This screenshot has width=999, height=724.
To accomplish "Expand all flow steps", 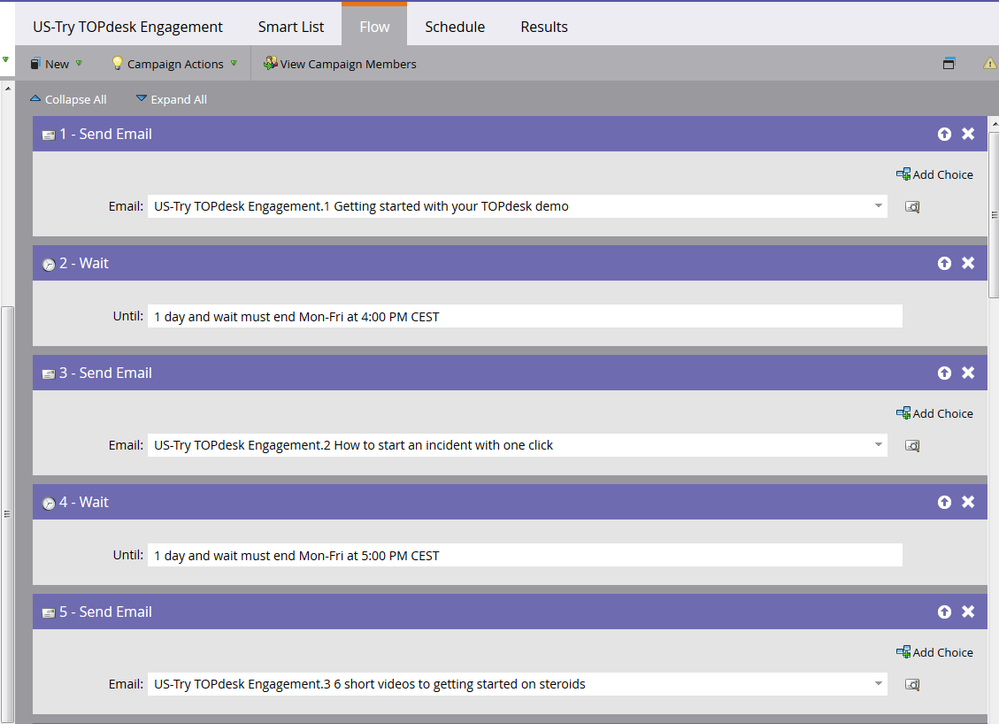I will click(x=171, y=99).
